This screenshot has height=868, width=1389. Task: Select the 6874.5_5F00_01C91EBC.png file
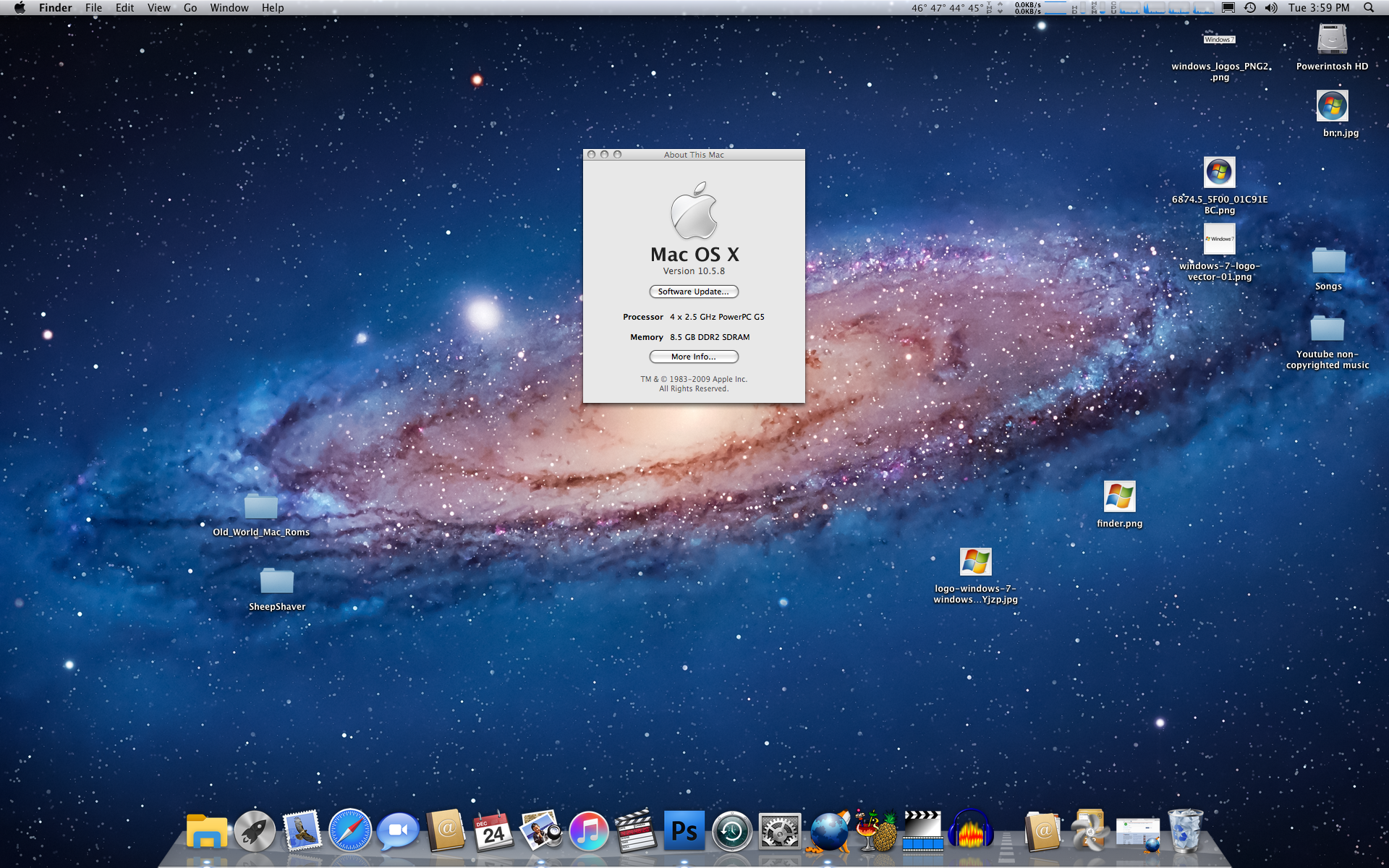tap(1220, 173)
